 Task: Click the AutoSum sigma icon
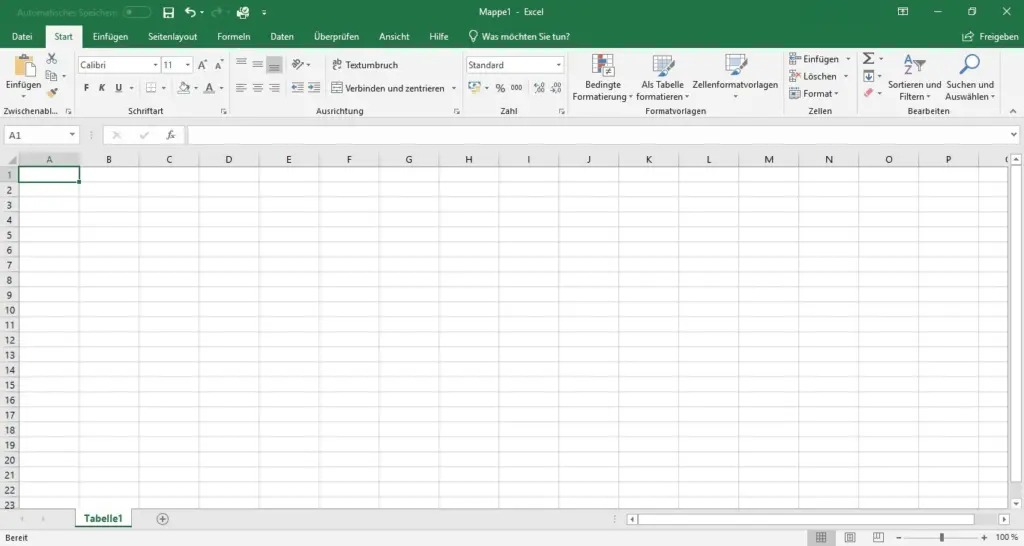click(868, 59)
